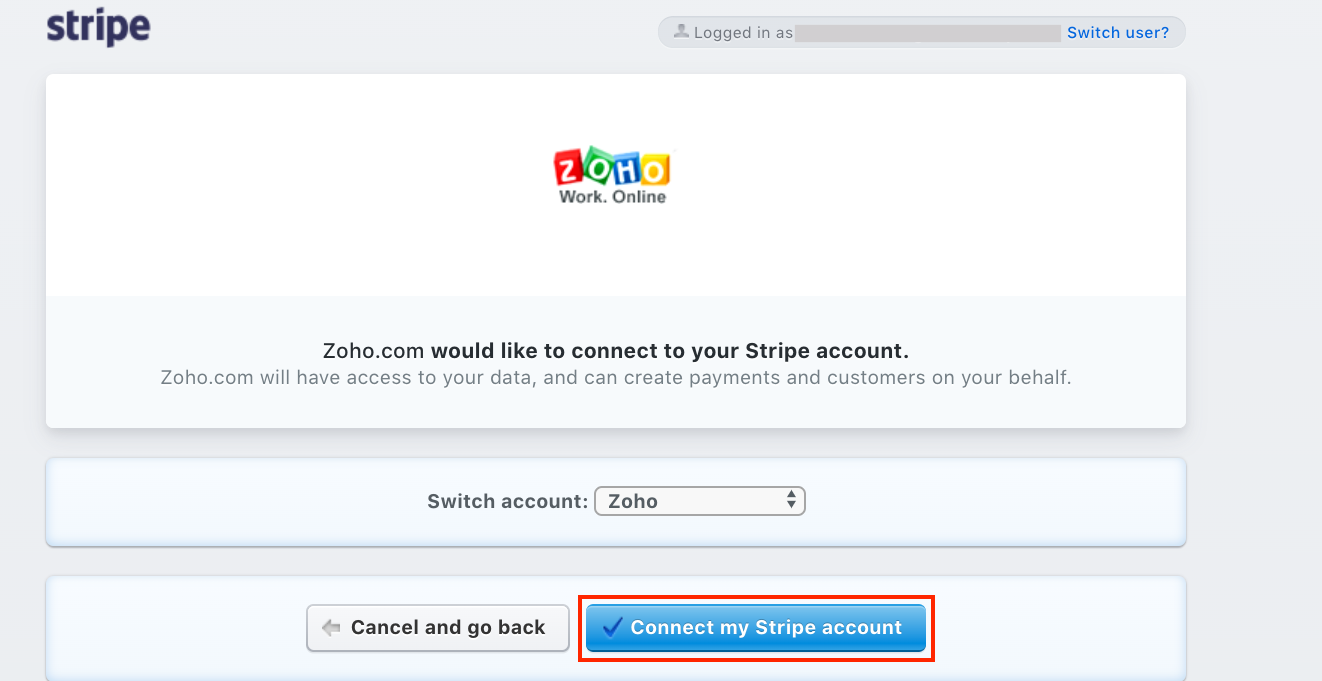1322x681 pixels.
Task: Open the 'Switch account' dropdown showing Zoho
Action: click(699, 500)
